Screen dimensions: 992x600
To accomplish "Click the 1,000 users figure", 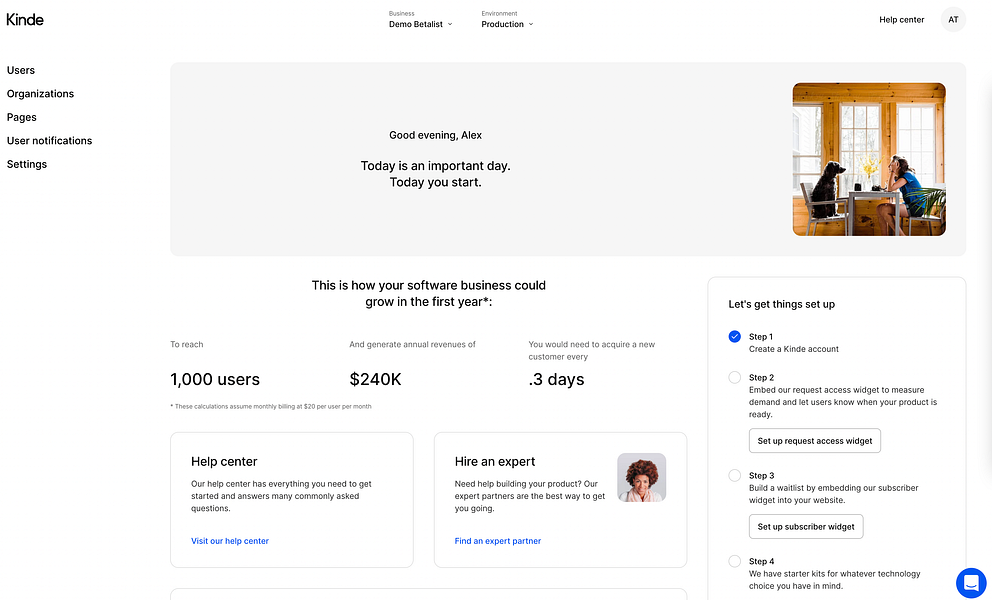I will 215,379.
